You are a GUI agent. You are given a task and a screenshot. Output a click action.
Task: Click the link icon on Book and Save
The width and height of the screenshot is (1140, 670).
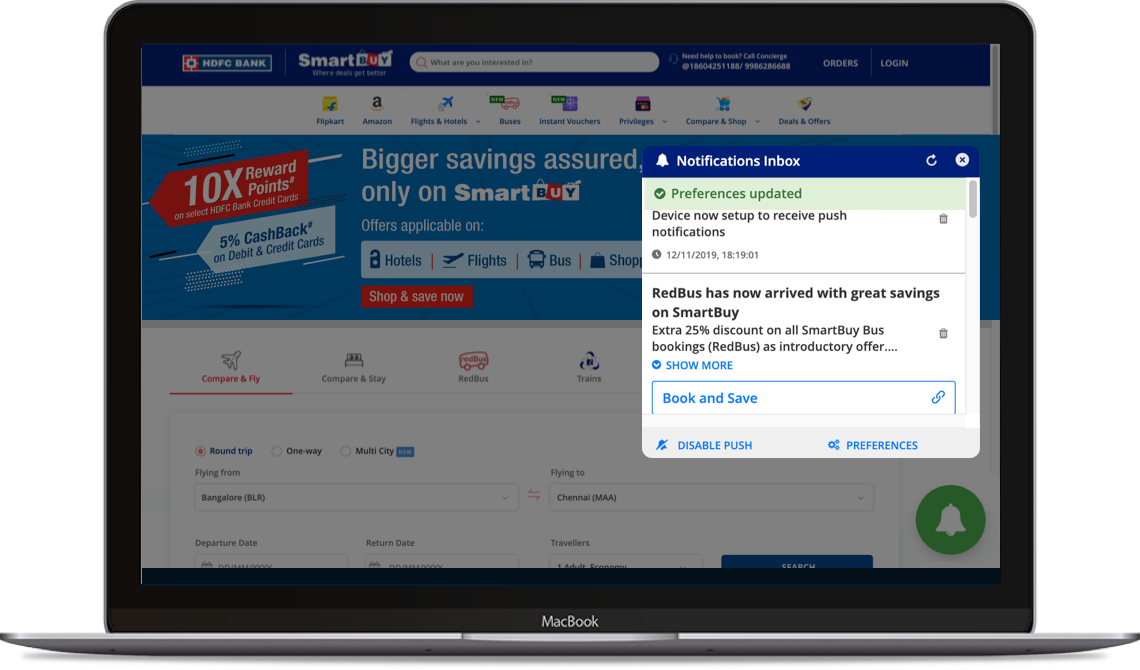point(938,397)
